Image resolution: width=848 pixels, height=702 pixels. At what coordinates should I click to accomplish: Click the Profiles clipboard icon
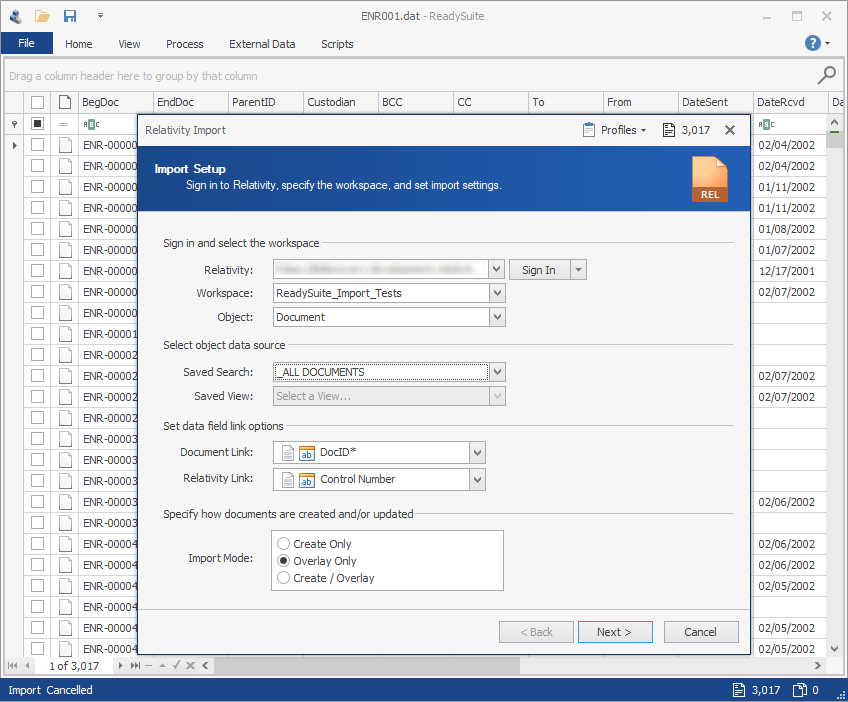[589, 130]
